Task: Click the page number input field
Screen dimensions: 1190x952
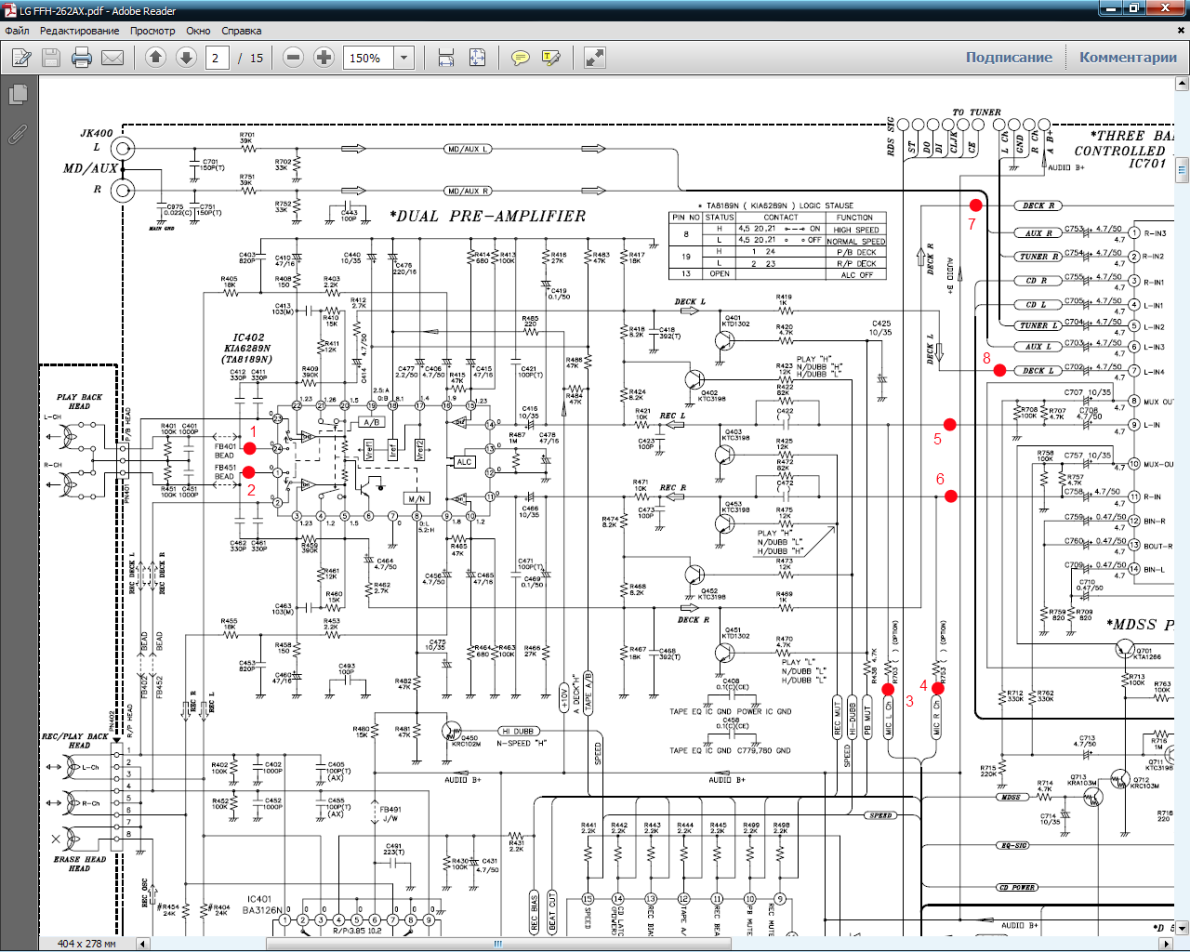Action: (x=217, y=58)
